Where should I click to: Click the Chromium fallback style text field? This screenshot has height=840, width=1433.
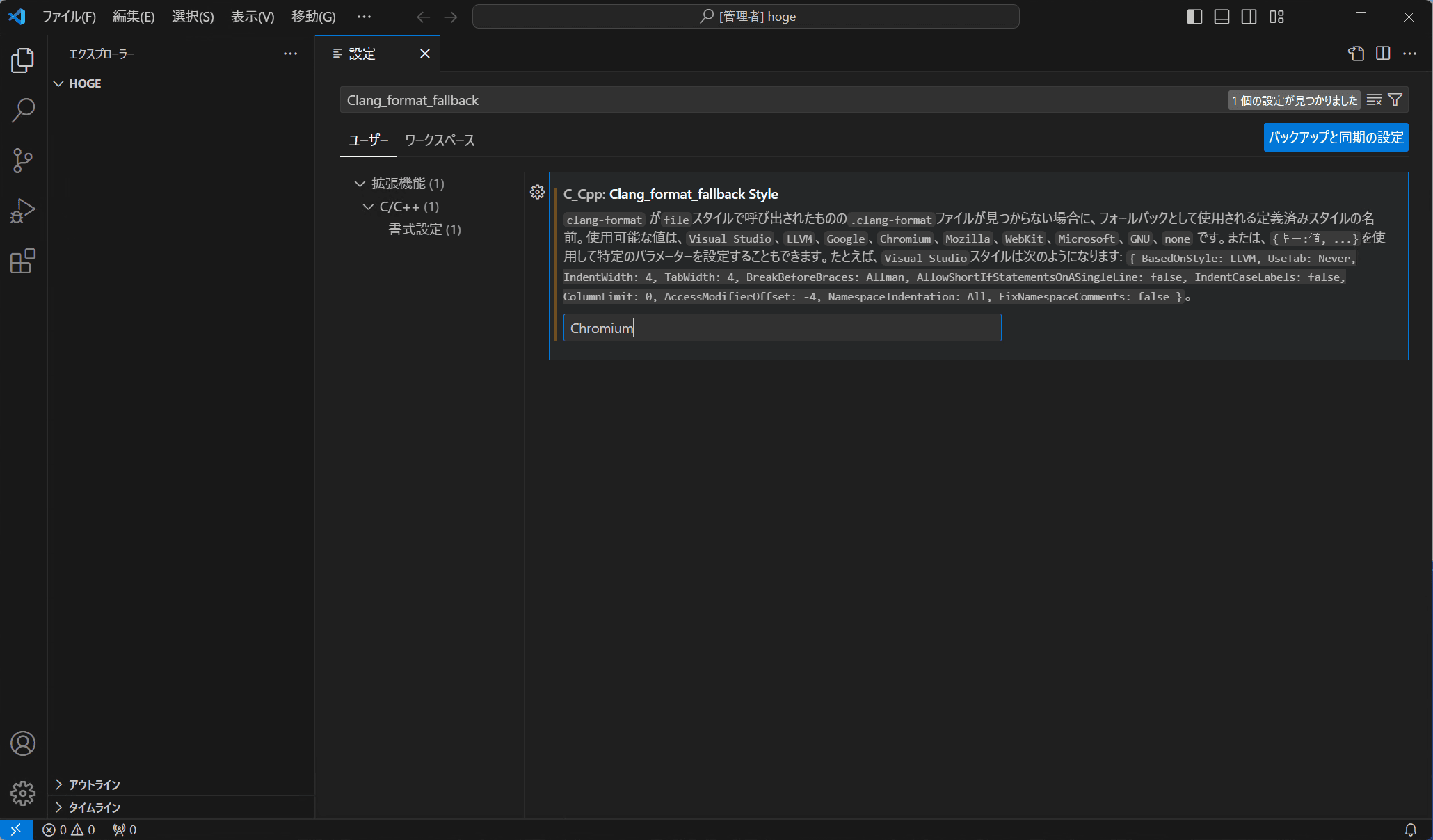click(x=782, y=328)
